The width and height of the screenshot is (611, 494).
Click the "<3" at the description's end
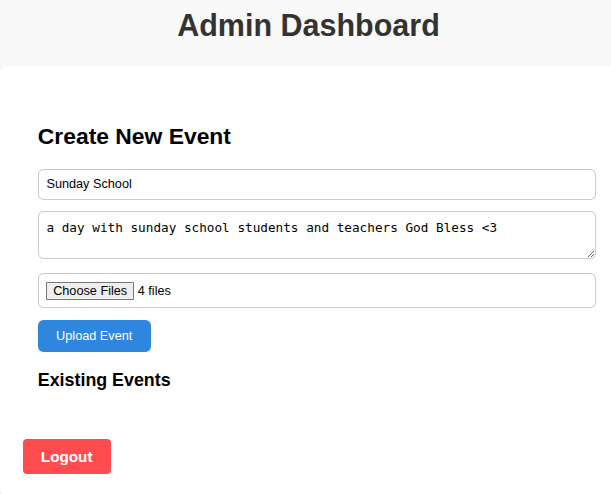(x=489, y=228)
